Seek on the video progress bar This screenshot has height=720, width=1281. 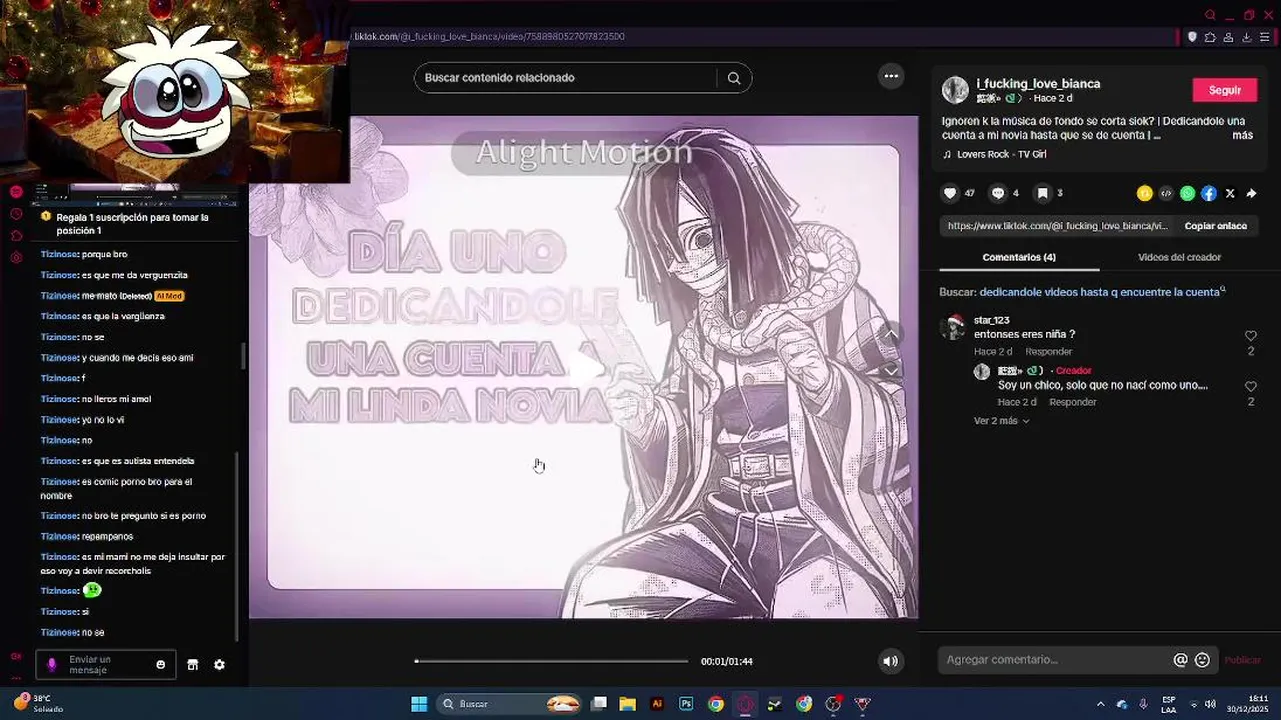551,661
